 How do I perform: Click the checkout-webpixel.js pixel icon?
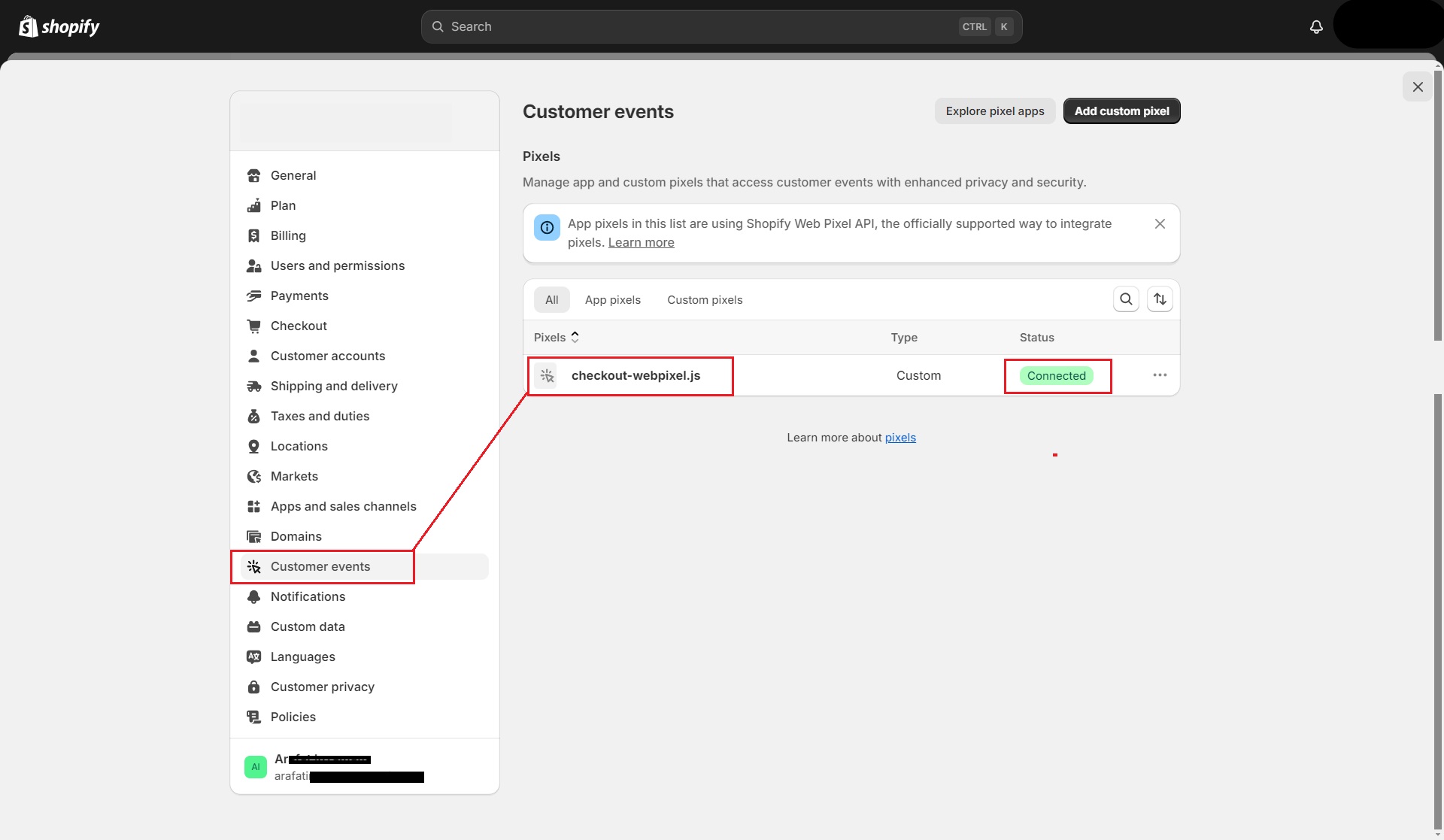[547, 375]
